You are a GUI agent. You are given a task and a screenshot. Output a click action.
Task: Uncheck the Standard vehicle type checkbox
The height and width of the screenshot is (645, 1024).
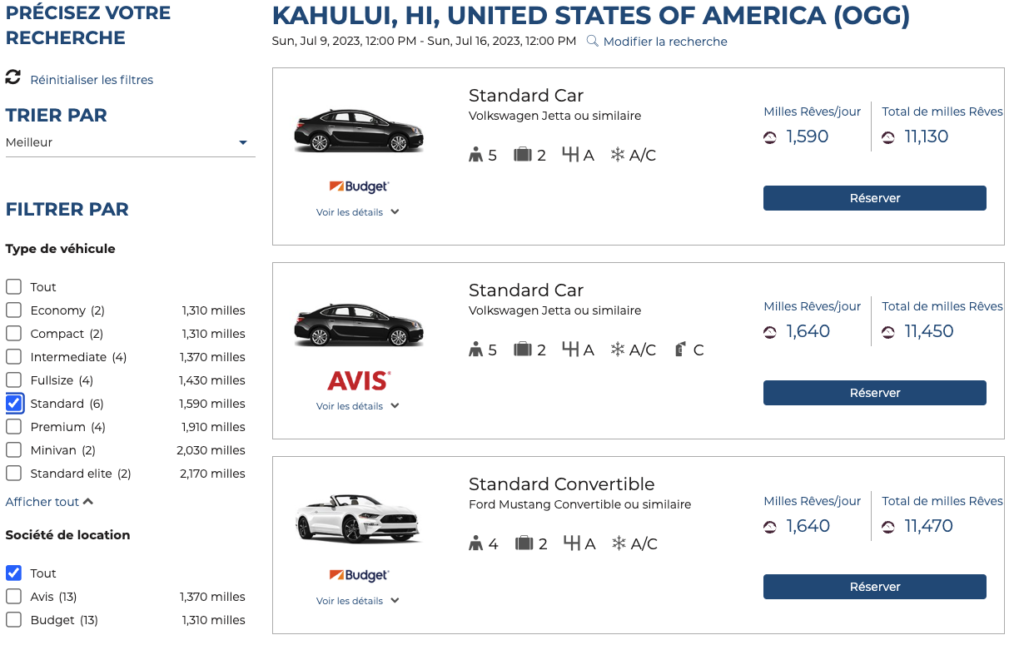click(14, 404)
